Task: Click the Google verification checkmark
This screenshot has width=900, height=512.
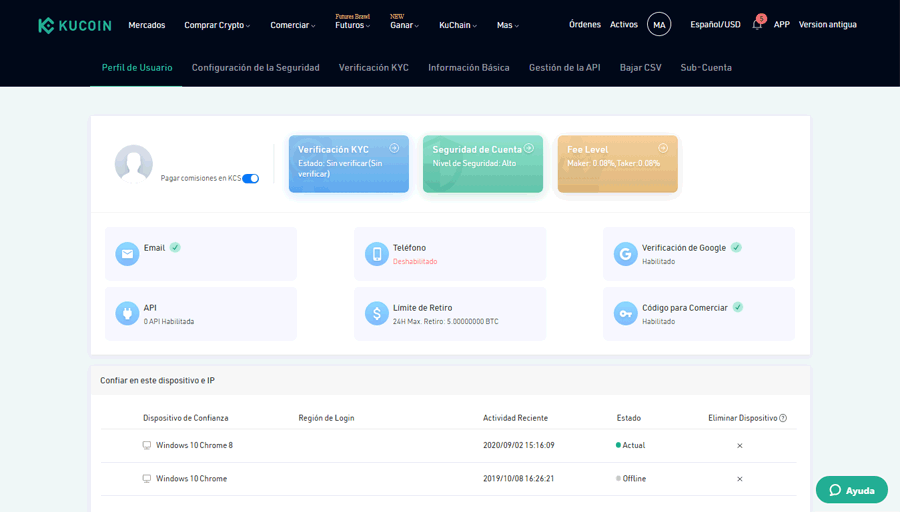Action: (736, 247)
